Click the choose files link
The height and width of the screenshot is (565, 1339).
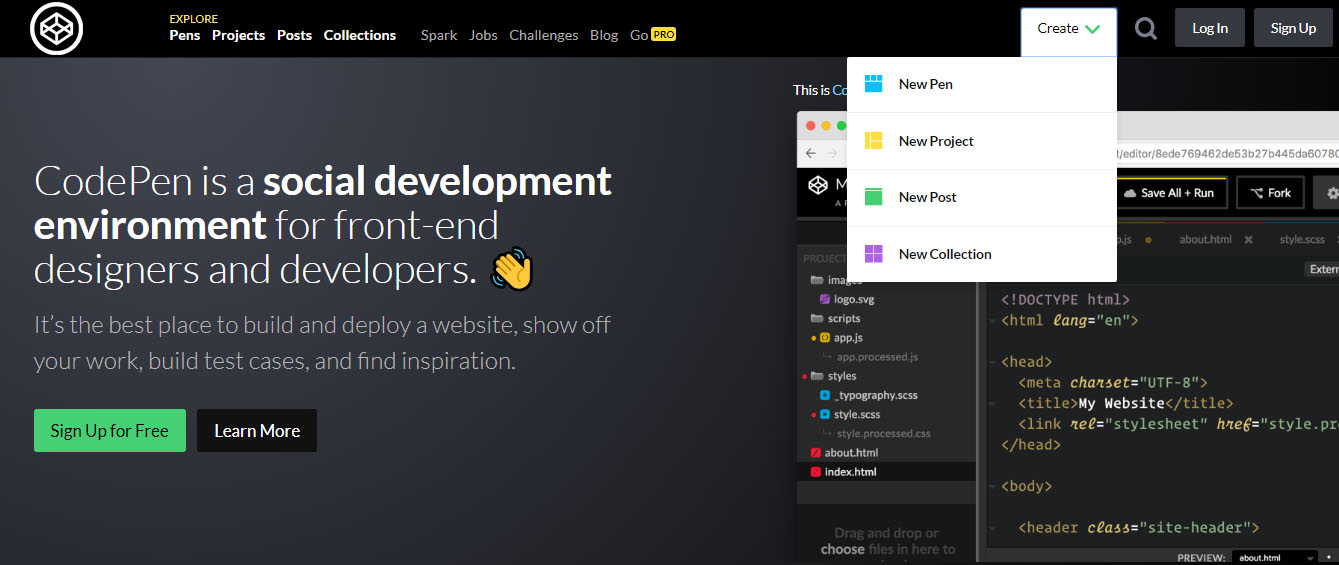click(x=843, y=549)
